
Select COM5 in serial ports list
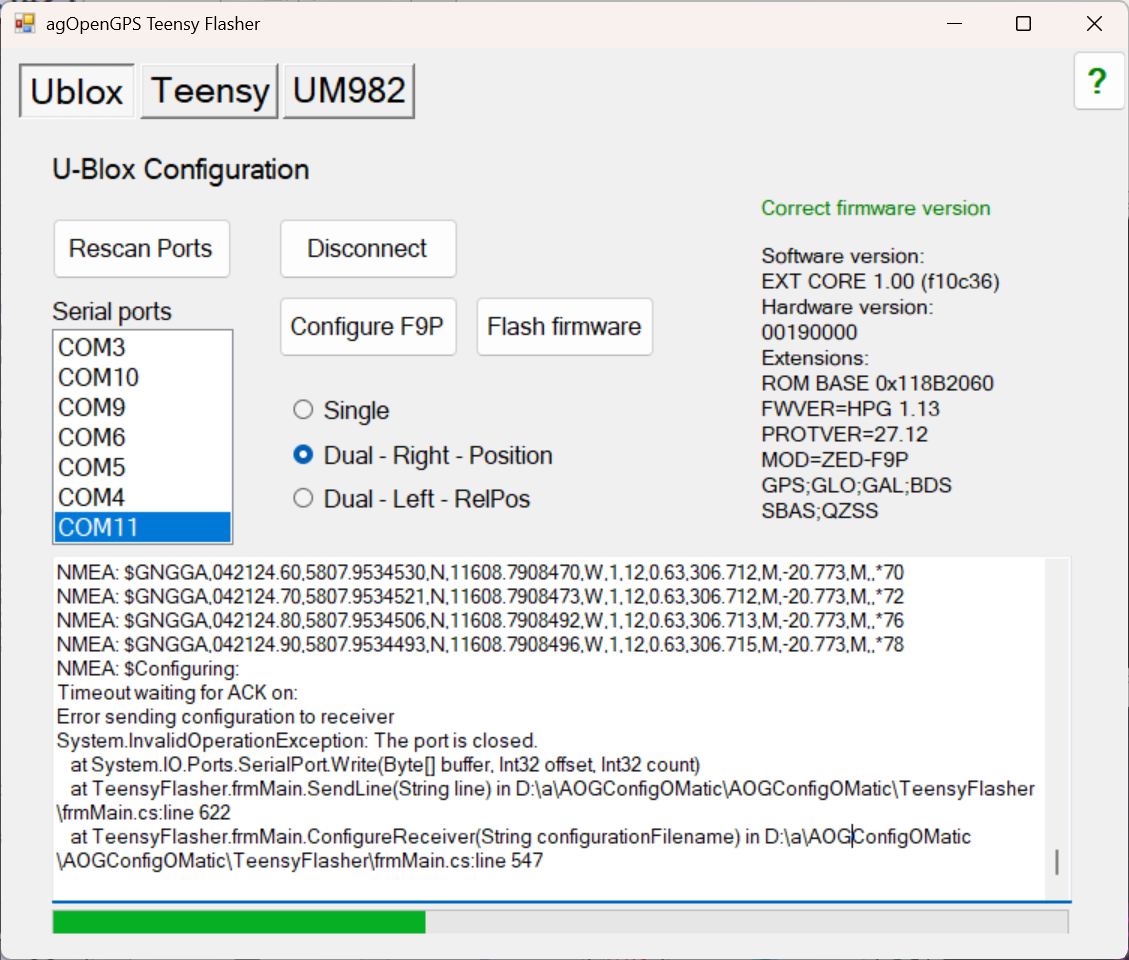143,467
